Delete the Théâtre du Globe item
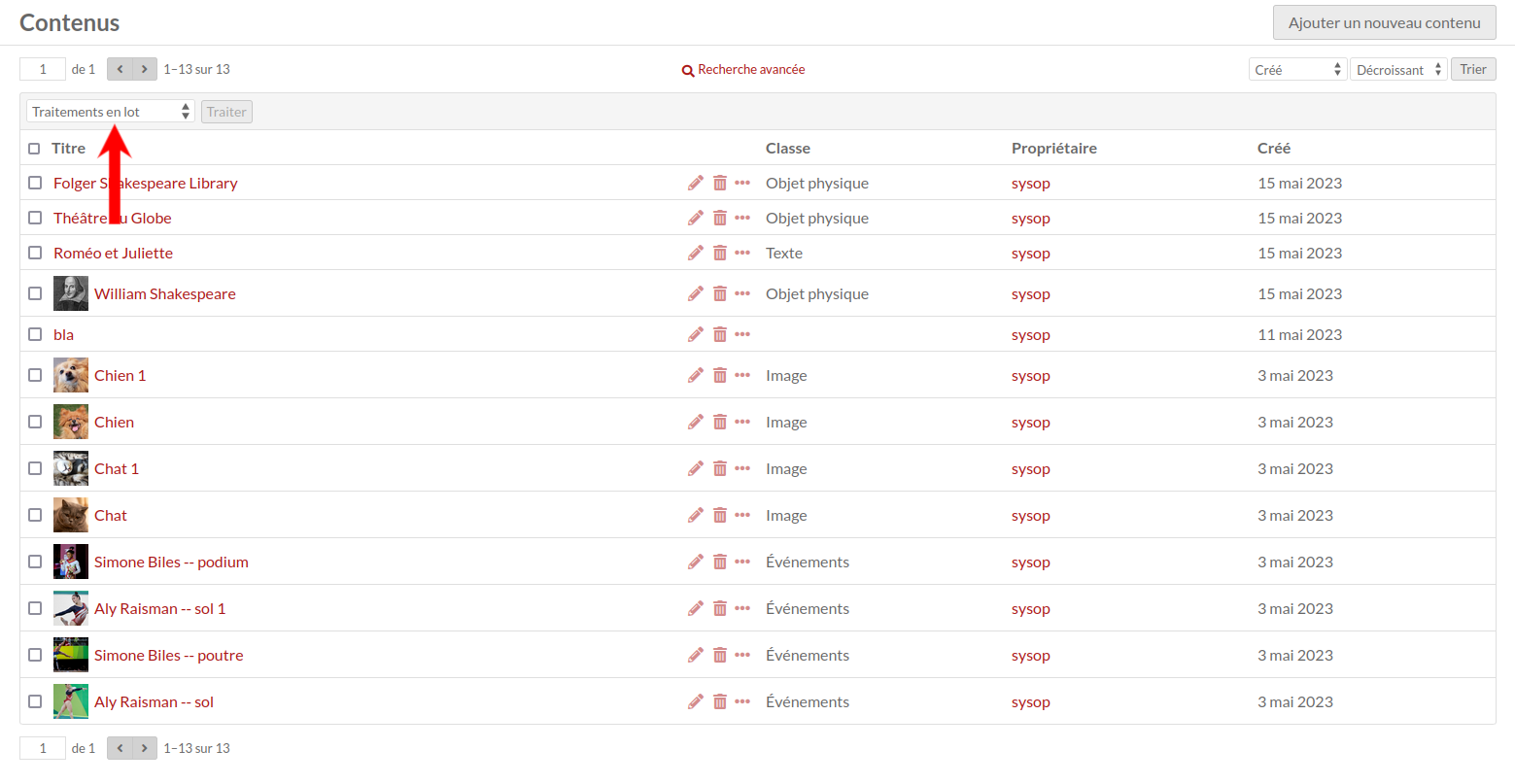The image size is (1515, 784). pos(720,218)
